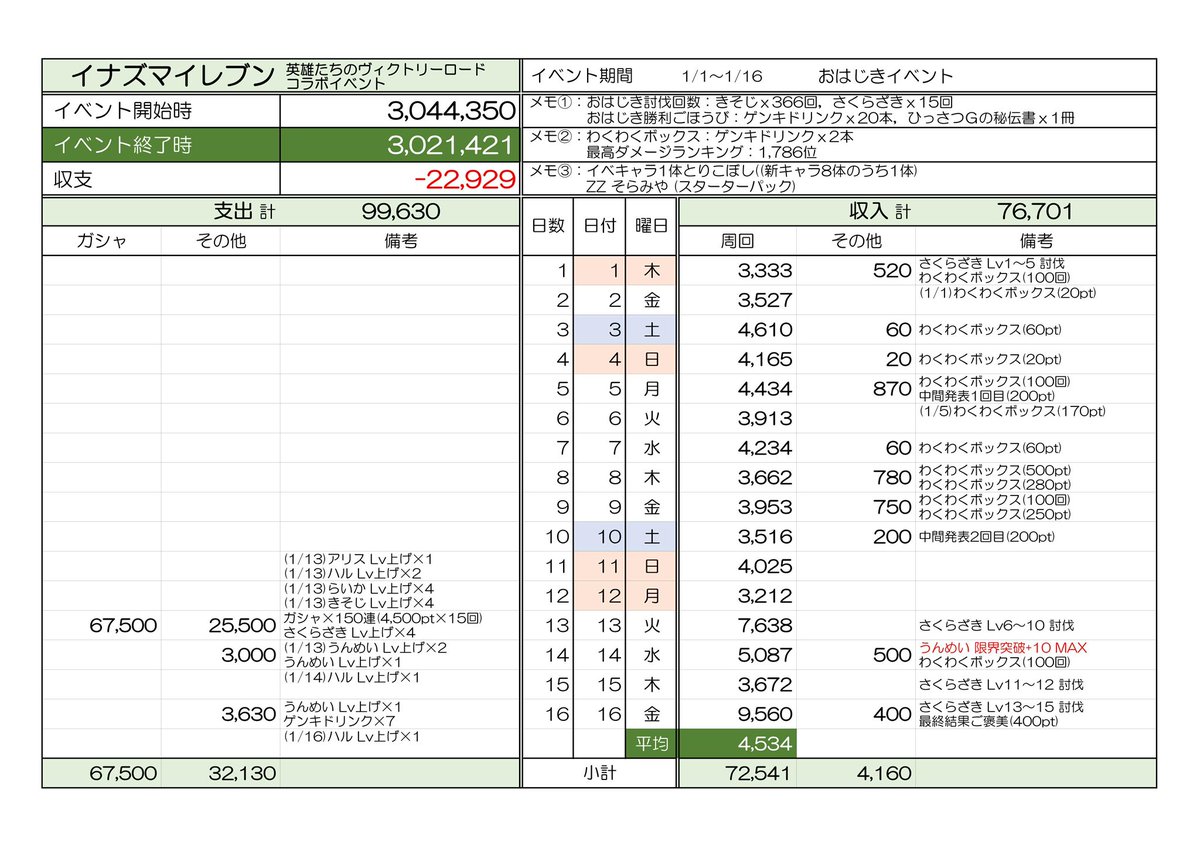Viewport: 1200px width, 848px height.
Task: Click the 土 weekday cell for day 10
Action: tap(651, 537)
